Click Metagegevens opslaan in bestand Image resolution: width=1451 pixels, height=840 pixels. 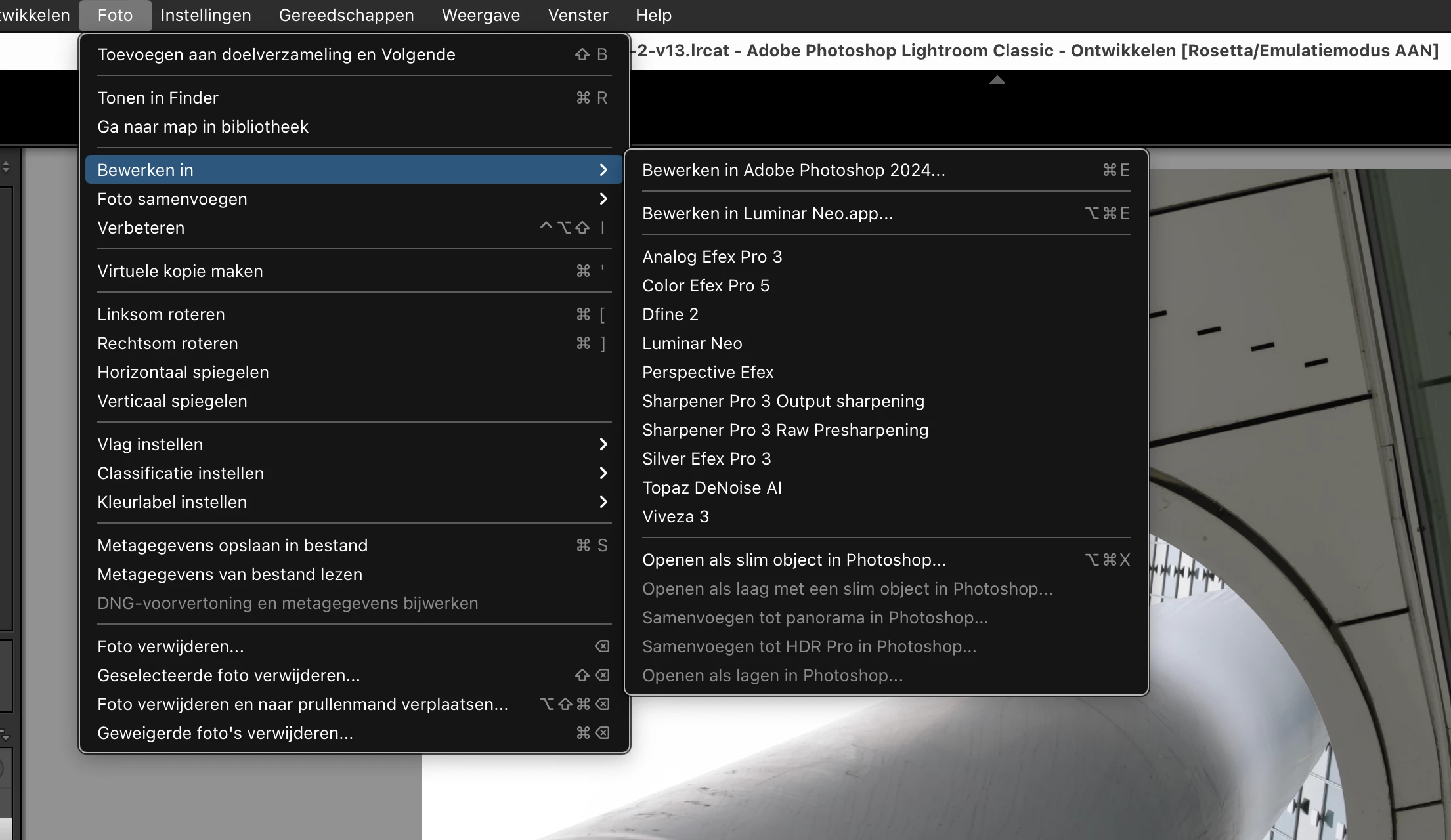click(x=232, y=545)
